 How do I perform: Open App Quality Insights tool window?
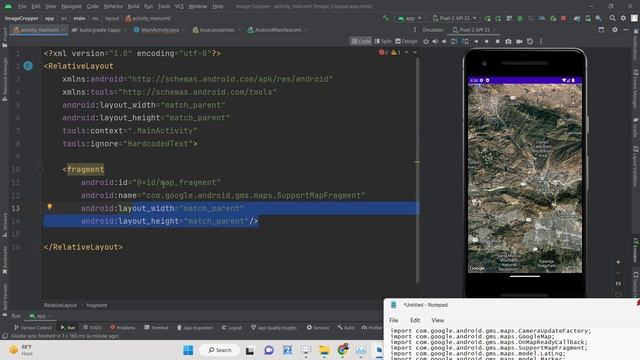coord(273,328)
